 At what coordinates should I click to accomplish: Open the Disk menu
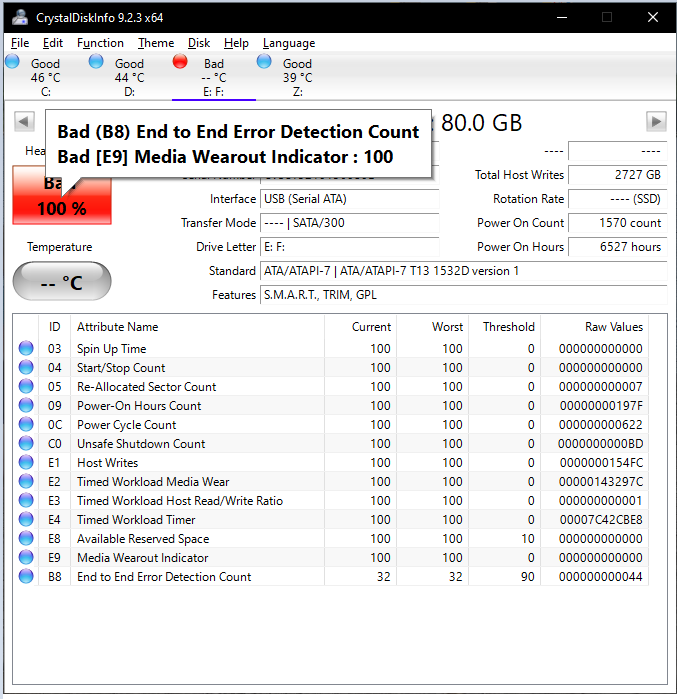click(x=199, y=43)
